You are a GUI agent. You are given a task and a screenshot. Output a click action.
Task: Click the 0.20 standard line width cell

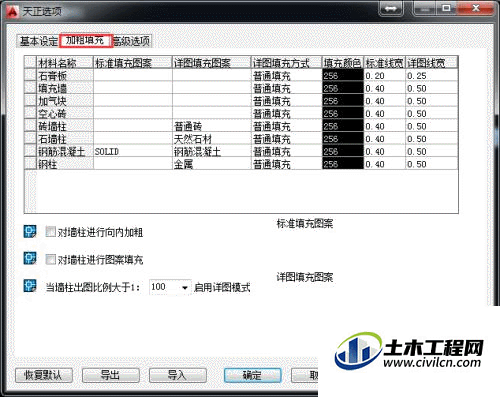coord(384,76)
